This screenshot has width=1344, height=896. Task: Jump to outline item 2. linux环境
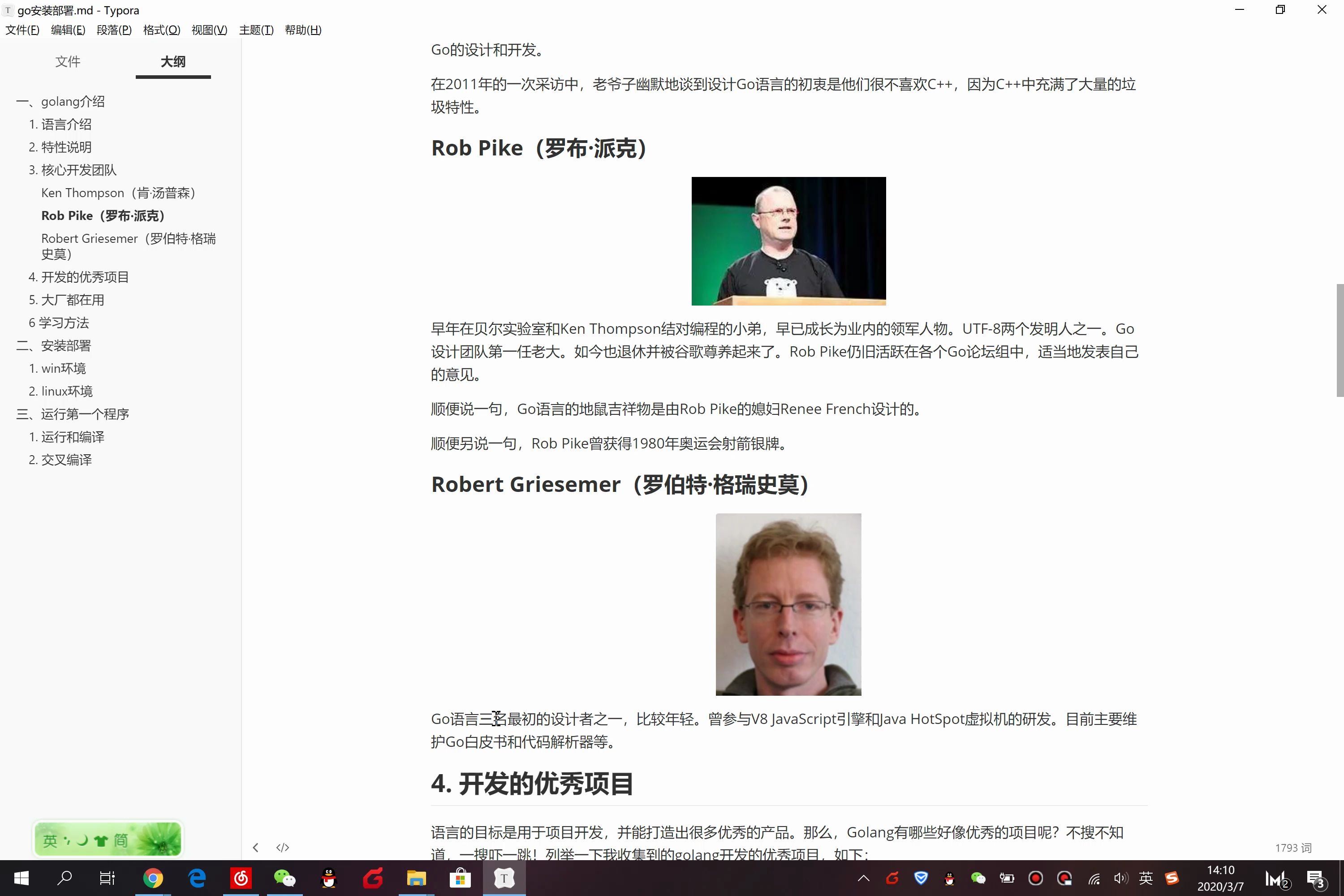[x=60, y=392]
